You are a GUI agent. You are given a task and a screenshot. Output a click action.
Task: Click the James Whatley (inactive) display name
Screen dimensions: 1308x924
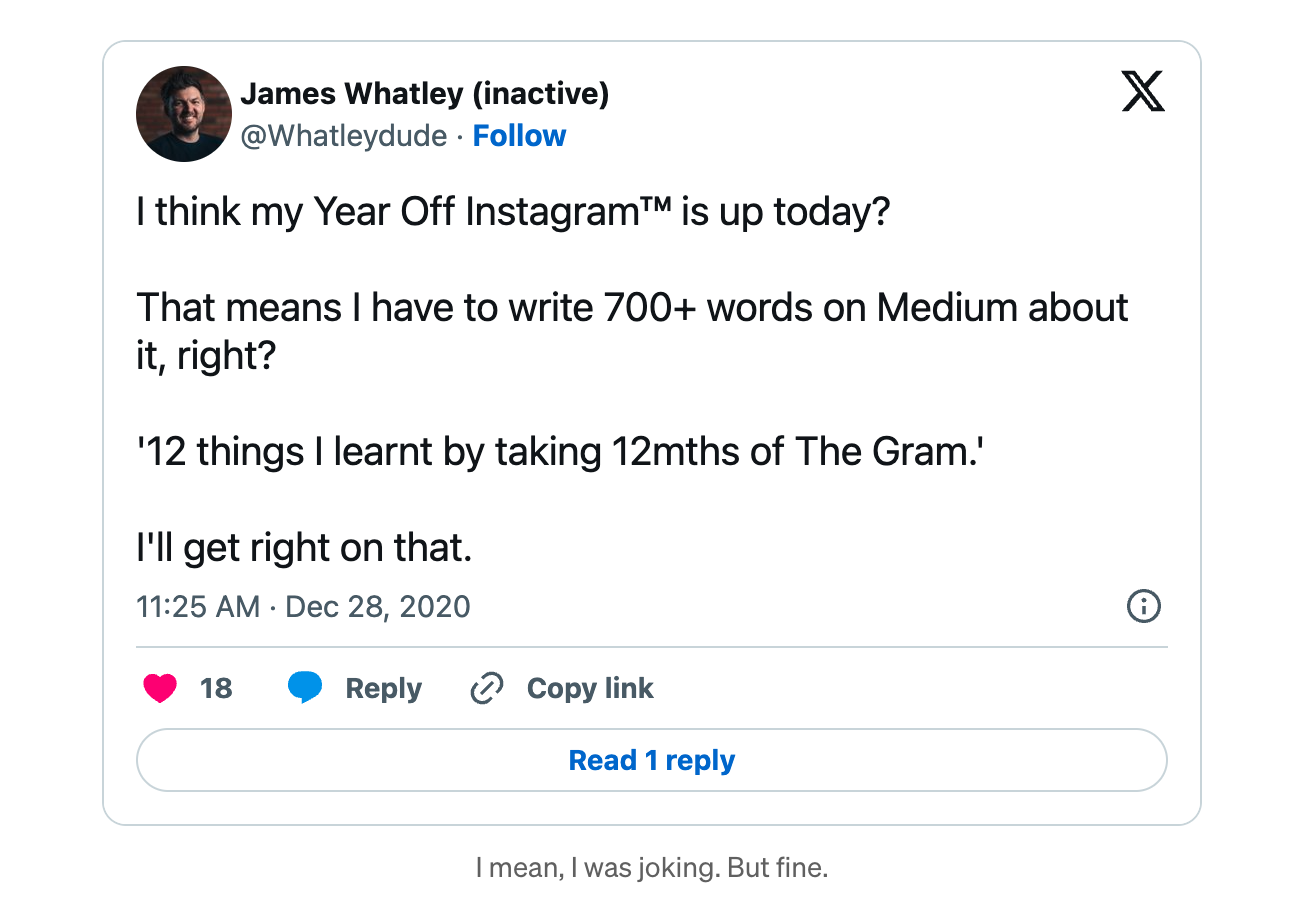coord(424,94)
